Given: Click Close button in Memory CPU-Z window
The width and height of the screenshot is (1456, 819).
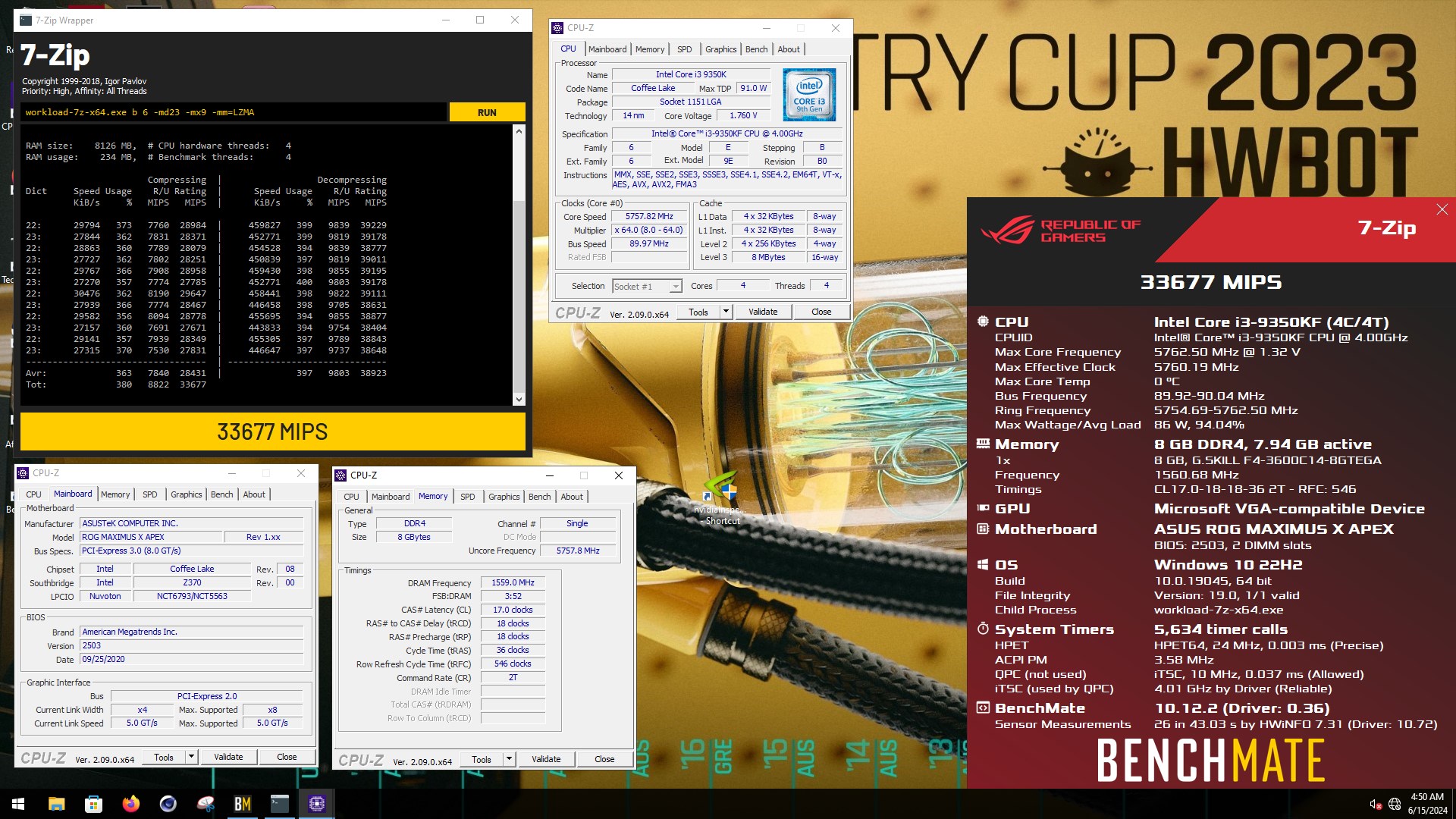Looking at the screenshot, I should (604, 759).
